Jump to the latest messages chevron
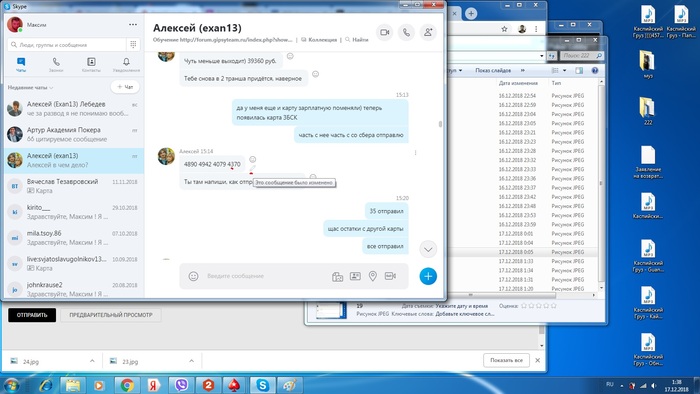The height and width of the screenshot is (394, 700). [428, 249]
